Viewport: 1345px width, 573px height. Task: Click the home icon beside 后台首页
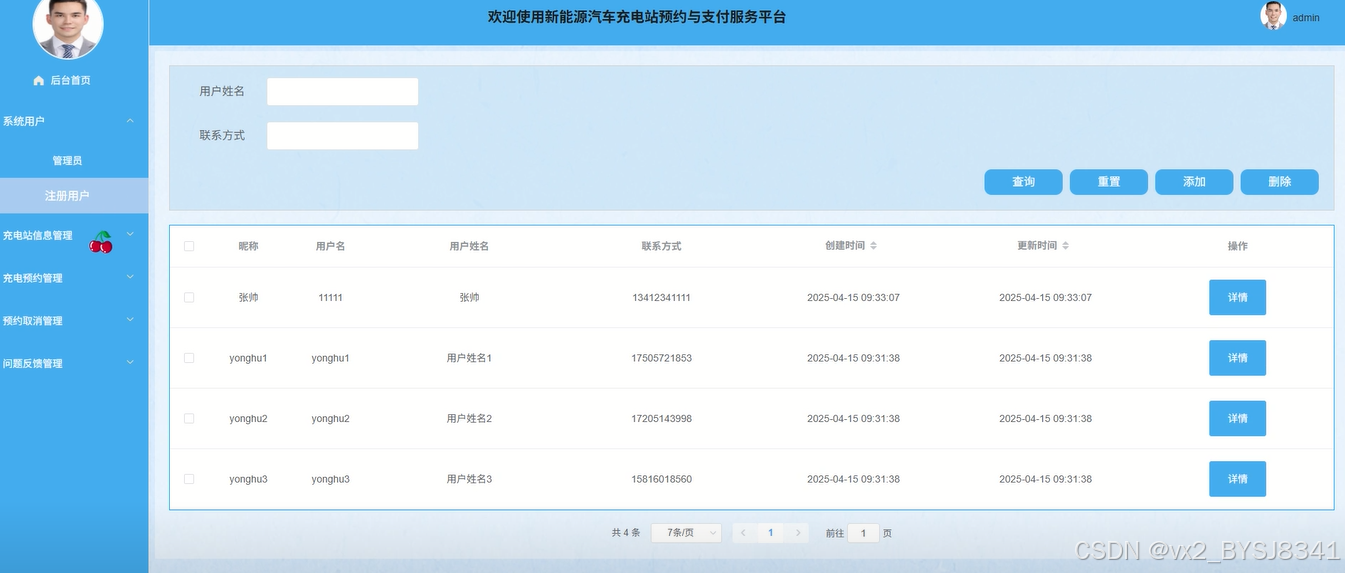pyautogui.click(x=39, y=81)
